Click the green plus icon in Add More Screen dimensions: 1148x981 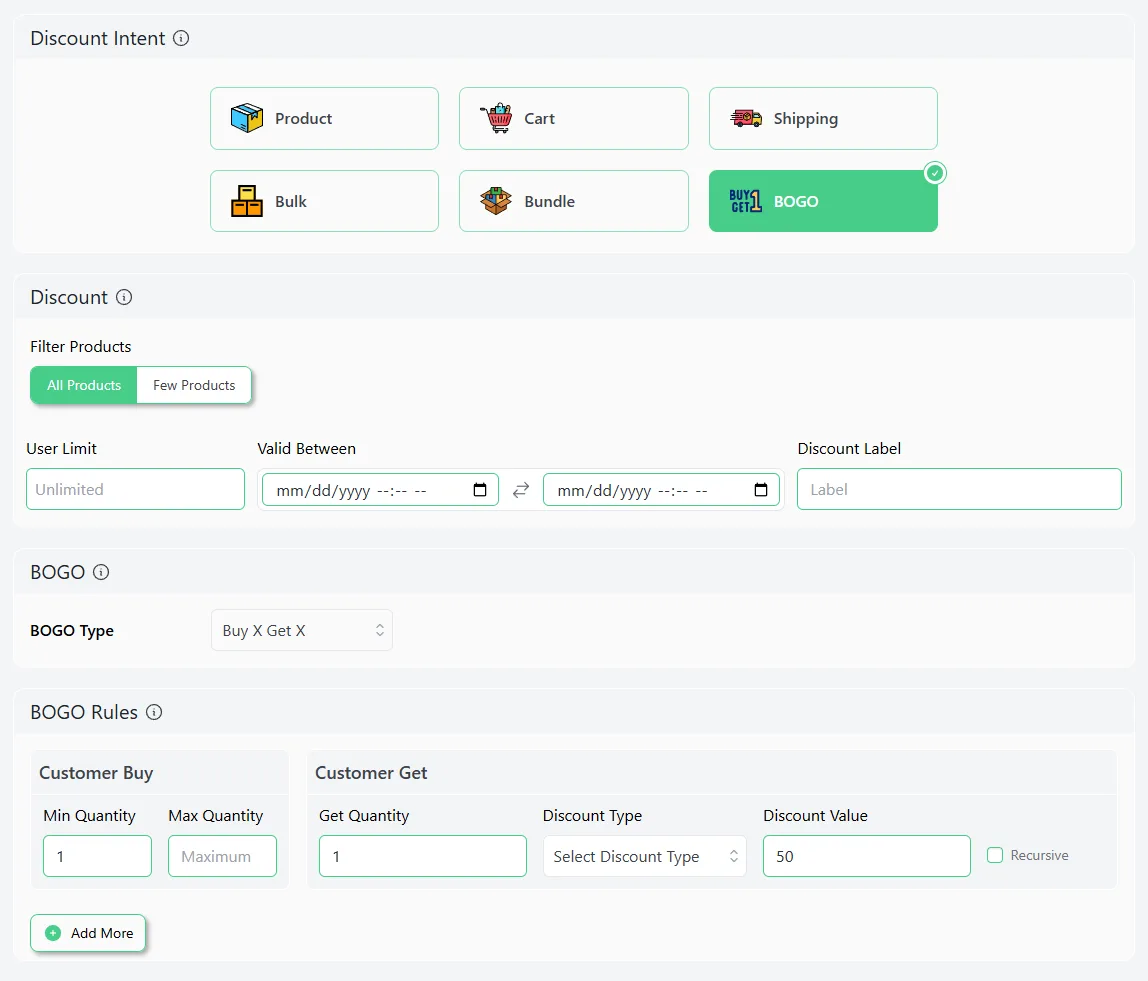coord(53,933)
